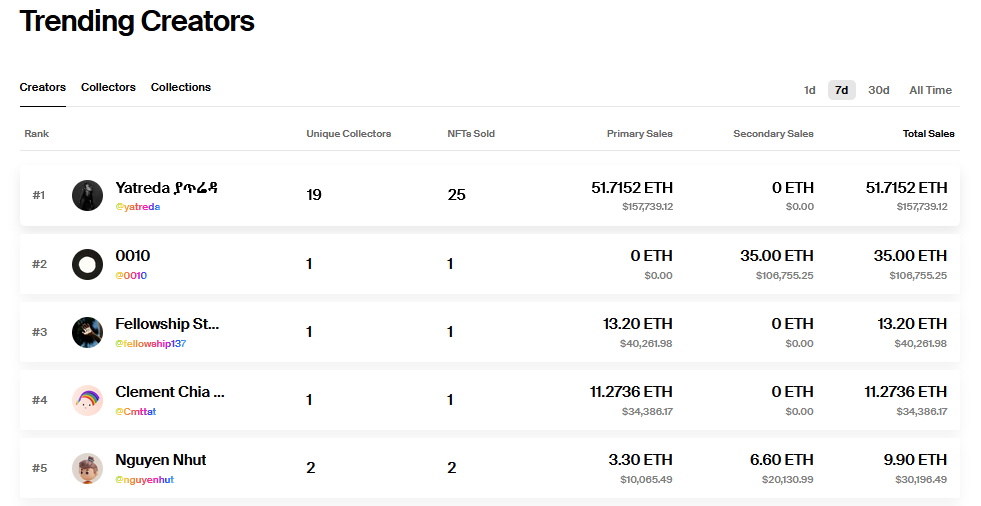Open the @yatreda handle link

click(137, 207)
